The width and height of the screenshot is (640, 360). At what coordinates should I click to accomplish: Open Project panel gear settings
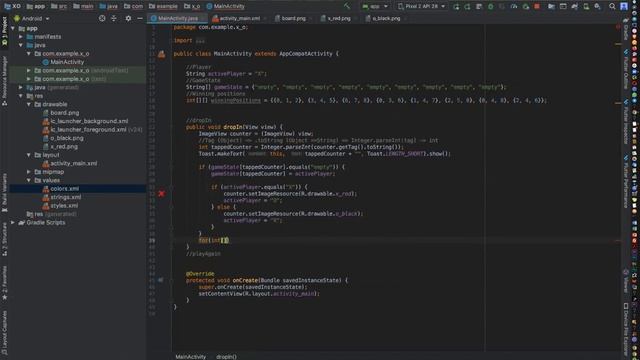[x=128, y=18]
